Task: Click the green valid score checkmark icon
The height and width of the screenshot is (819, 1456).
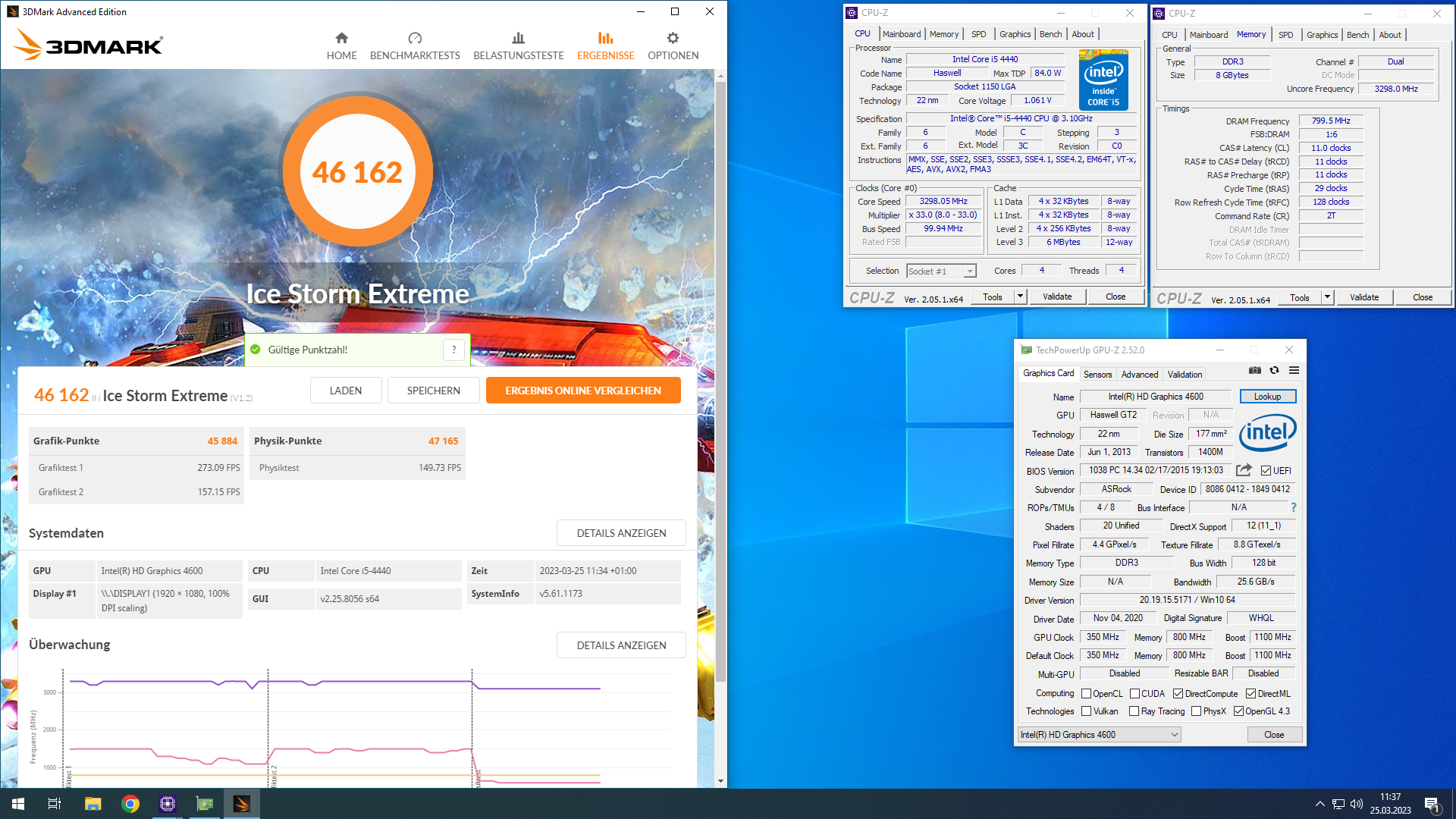Action: (256, 350)
